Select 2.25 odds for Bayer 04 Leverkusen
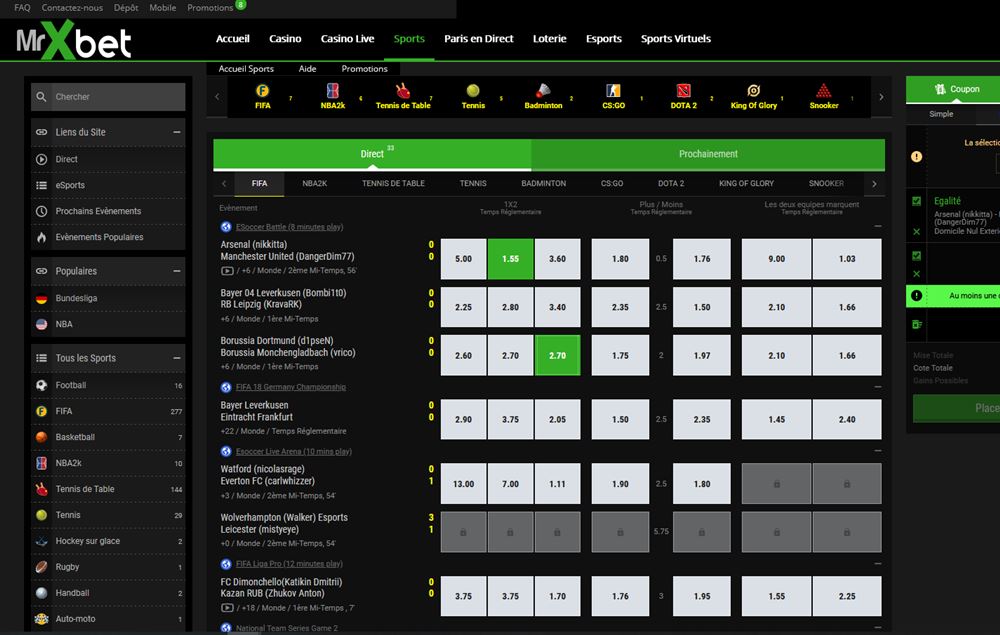1000x635 pixels. pyautogui.click(x=463, y=307)
